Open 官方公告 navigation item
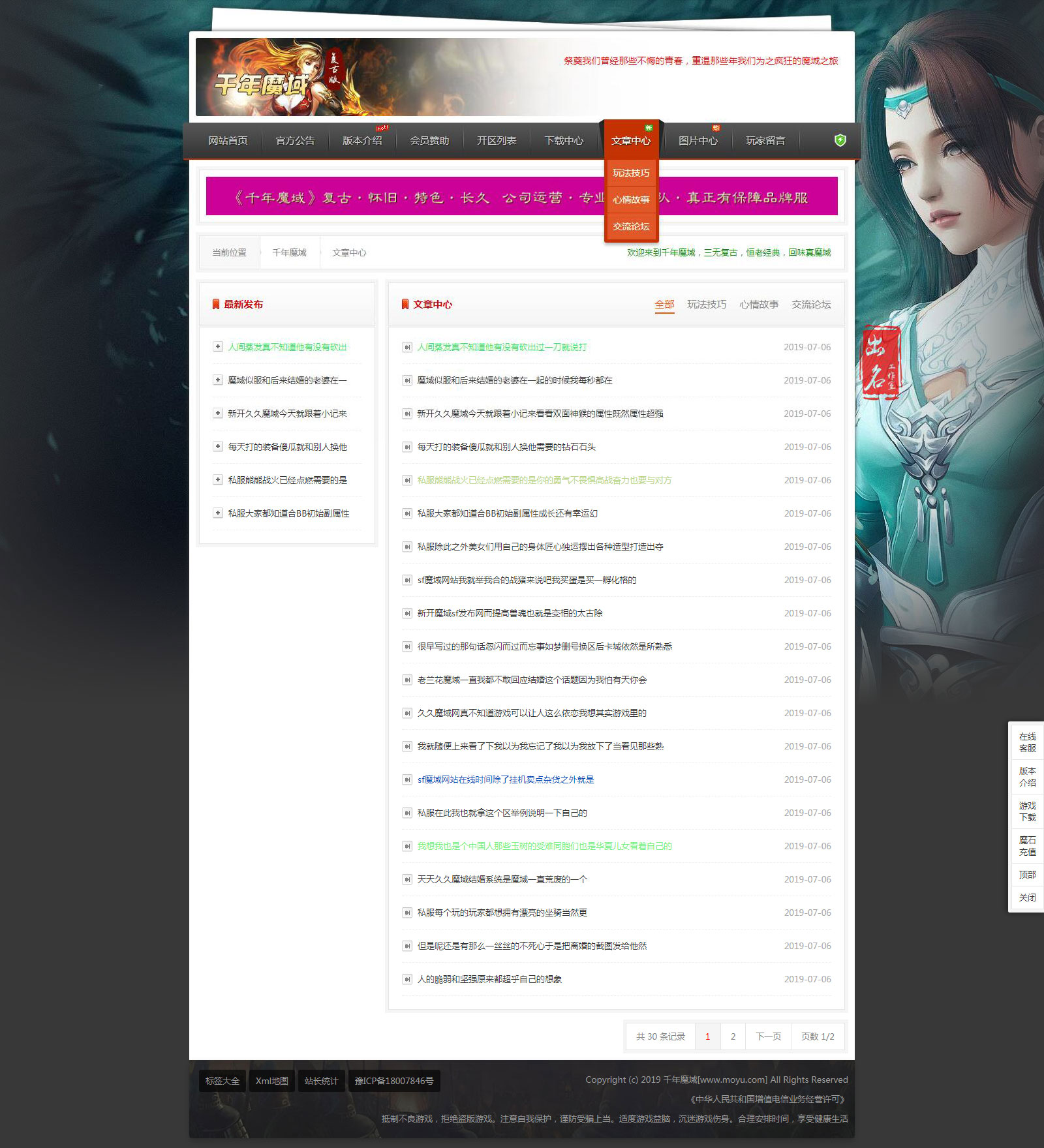Image resolution: width=1044 pixels, height=1148 pixels. coord(295,140)
